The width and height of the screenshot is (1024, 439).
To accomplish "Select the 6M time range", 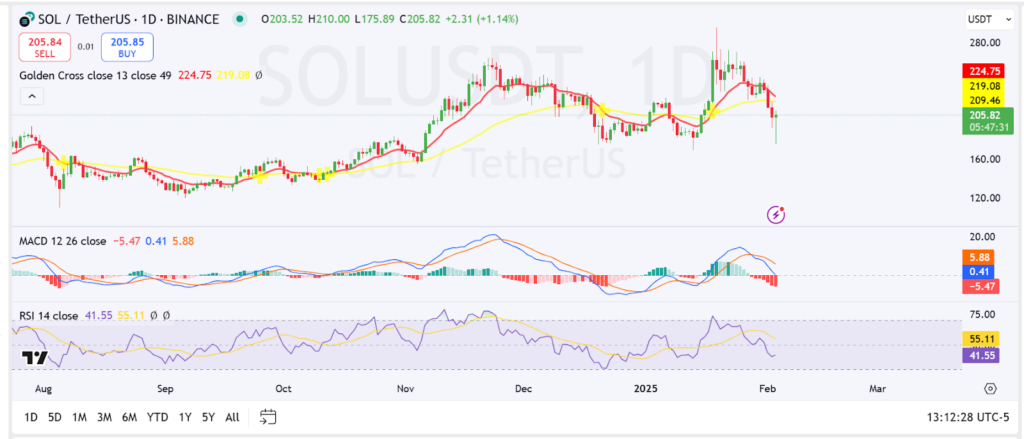I will coord(129,417).
